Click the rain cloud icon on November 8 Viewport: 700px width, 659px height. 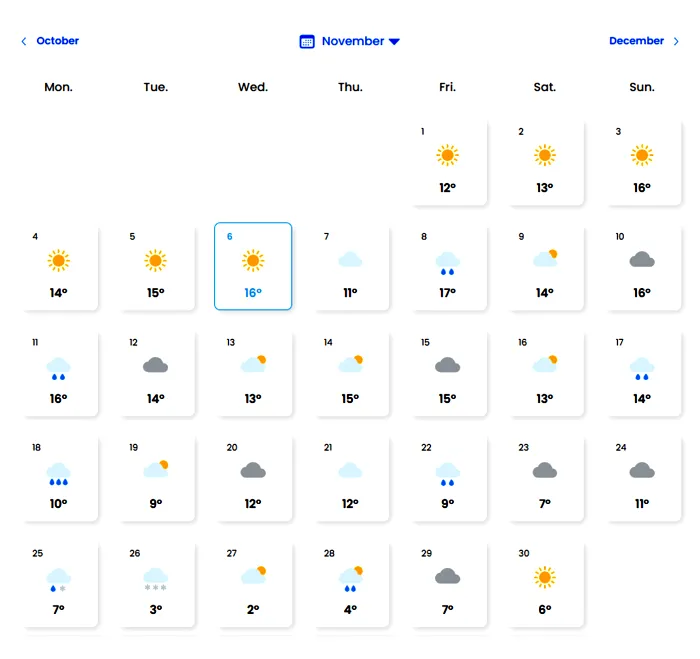coord(447,263)
